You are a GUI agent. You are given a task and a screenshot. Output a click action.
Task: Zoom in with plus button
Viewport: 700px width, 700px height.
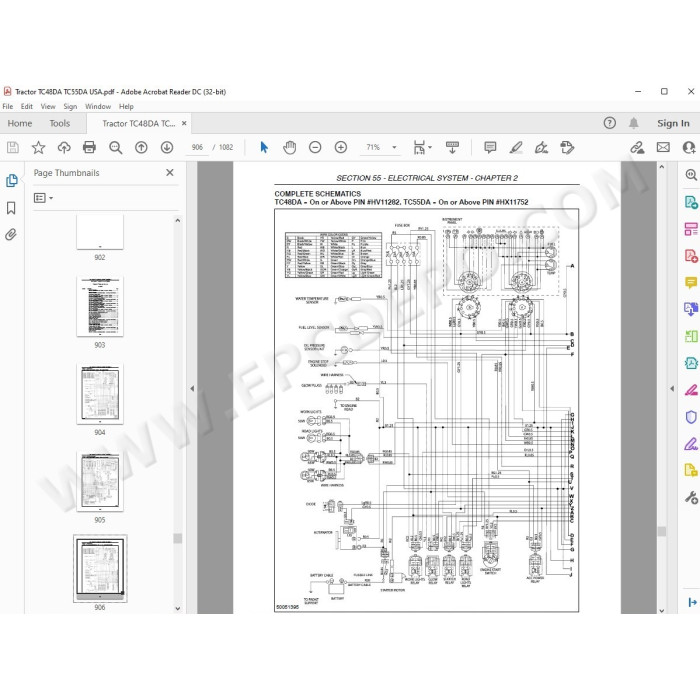click(x=341, y=147)
